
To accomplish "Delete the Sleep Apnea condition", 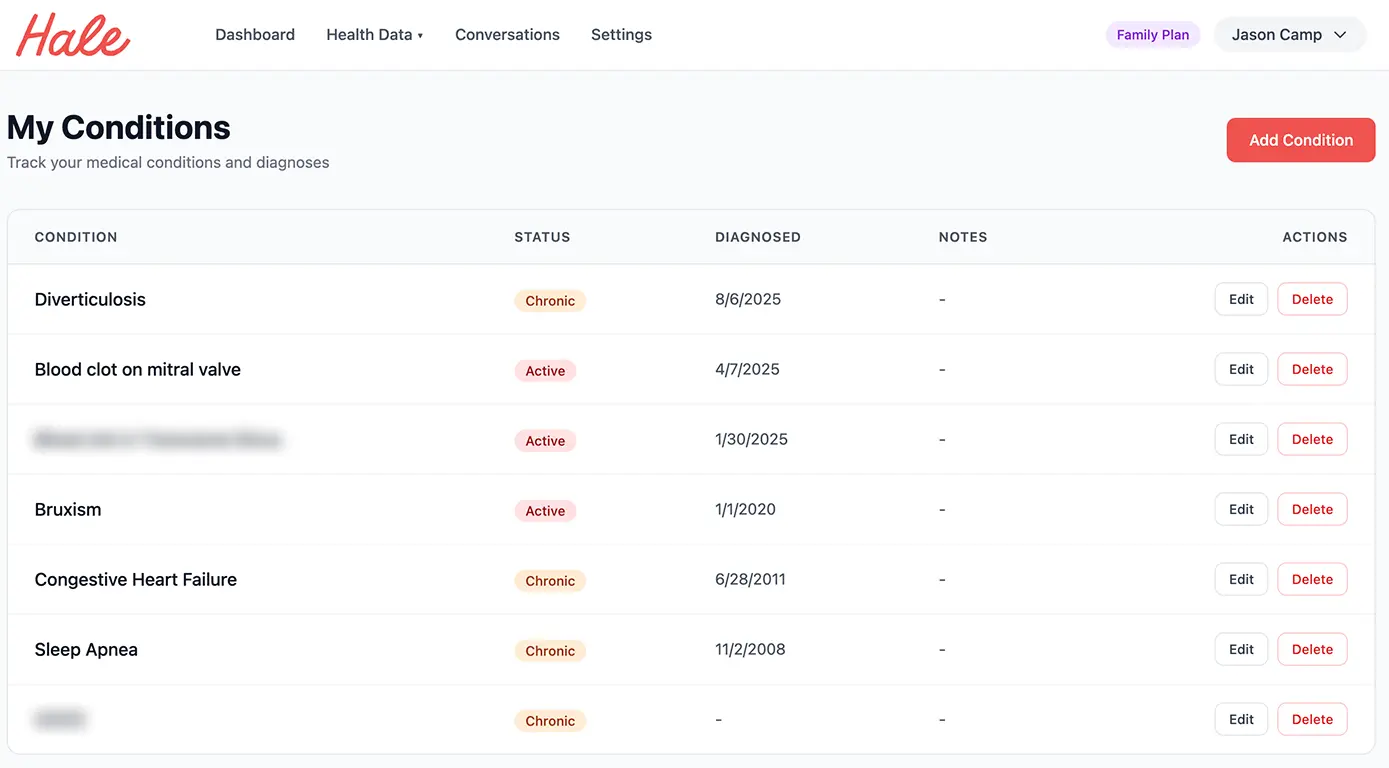I will (1312, 649).
